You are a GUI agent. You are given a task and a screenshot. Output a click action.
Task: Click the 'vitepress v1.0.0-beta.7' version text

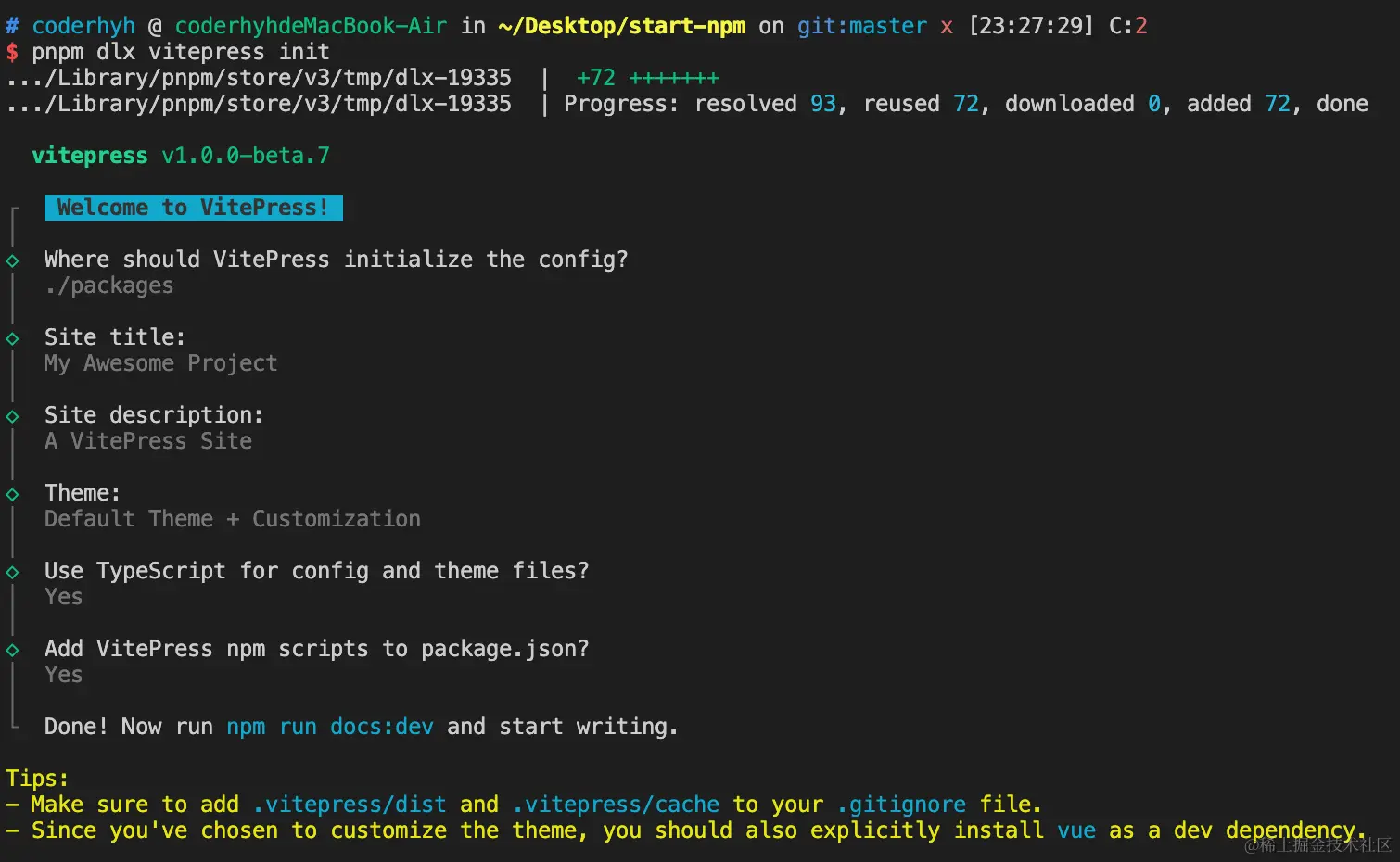point(181,156)
